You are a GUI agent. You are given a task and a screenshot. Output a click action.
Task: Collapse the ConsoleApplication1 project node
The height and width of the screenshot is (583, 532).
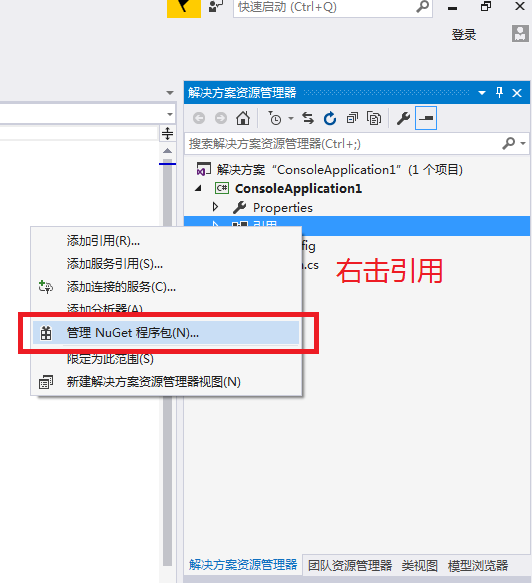point(199,189)
